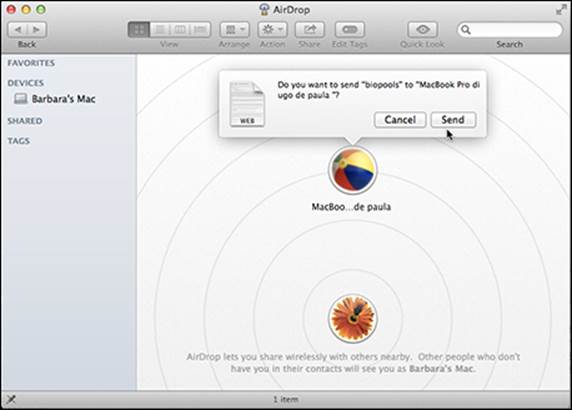Select the beach ball MacBook recipient

point(352,170)
